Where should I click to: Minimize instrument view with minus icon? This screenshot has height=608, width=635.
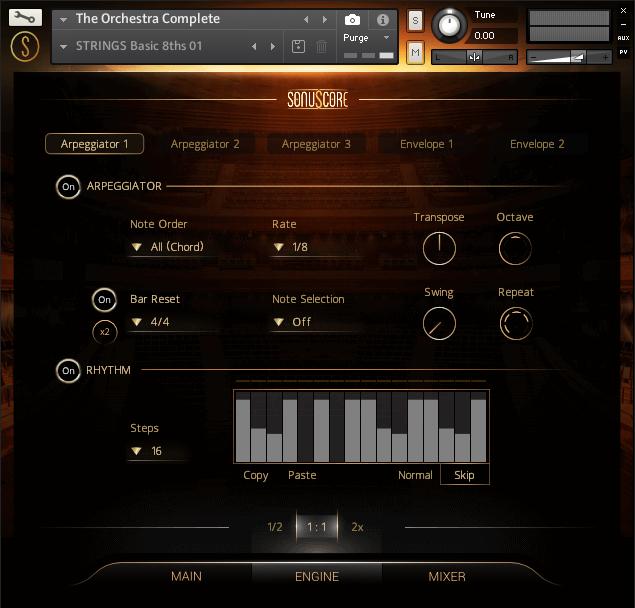624,24
